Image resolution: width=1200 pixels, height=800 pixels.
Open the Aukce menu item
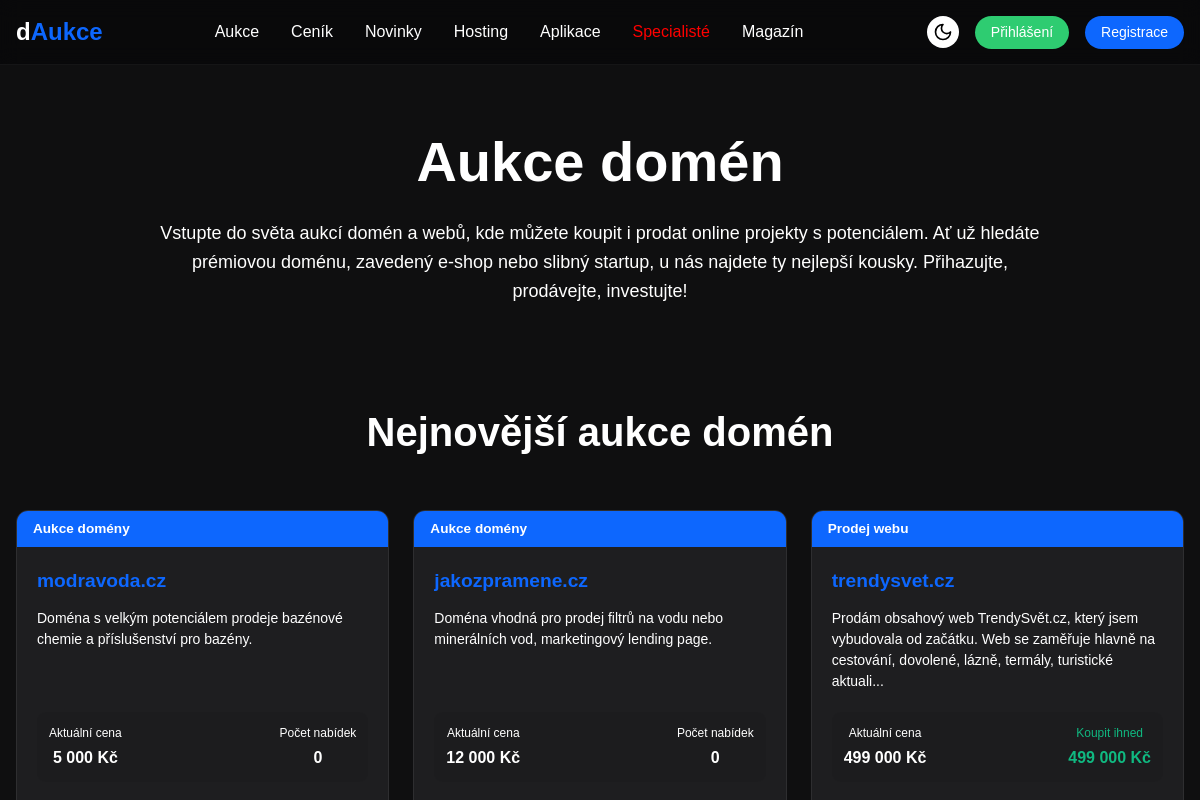tap(237, 32)
